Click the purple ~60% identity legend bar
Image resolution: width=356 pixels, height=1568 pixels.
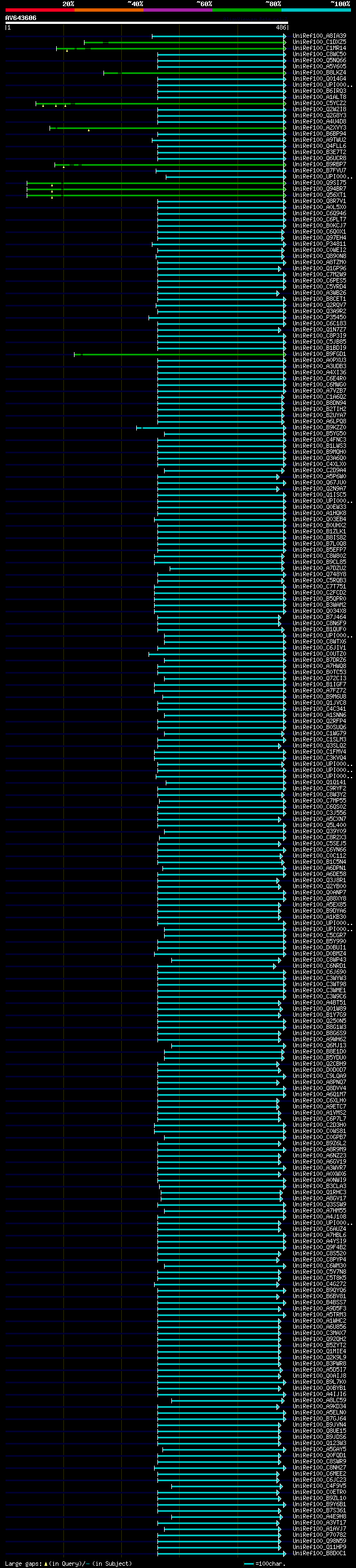pos(177,10)
